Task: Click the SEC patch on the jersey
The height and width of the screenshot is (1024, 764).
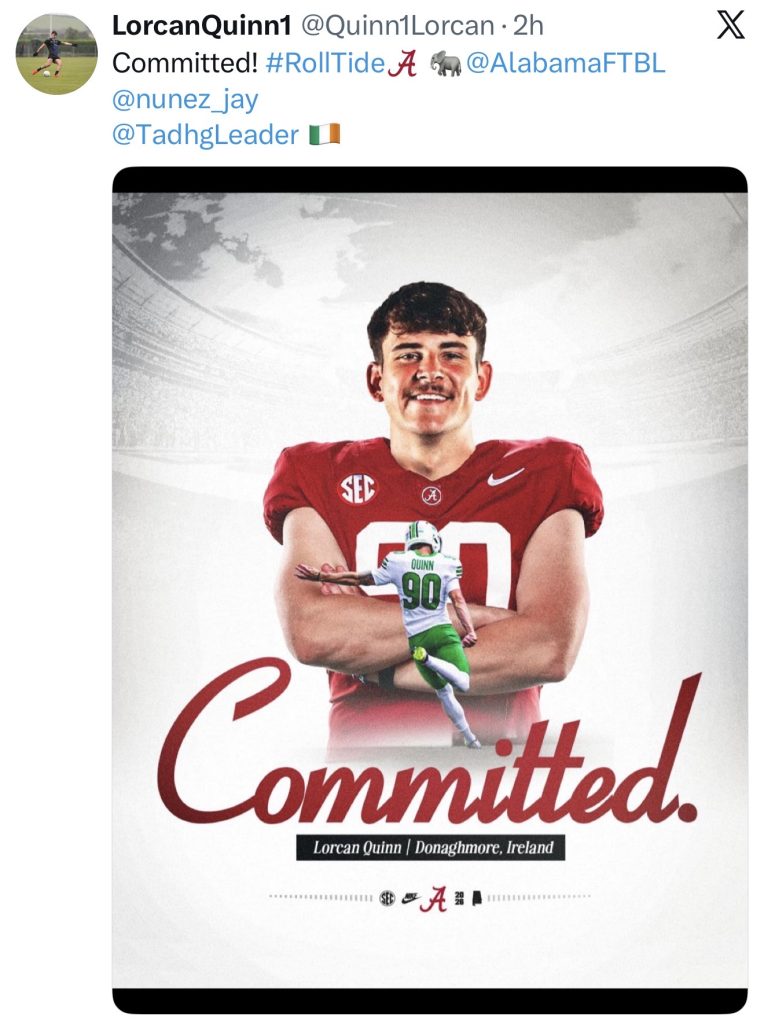Action: pyautogui.click(x=357, y=489)
